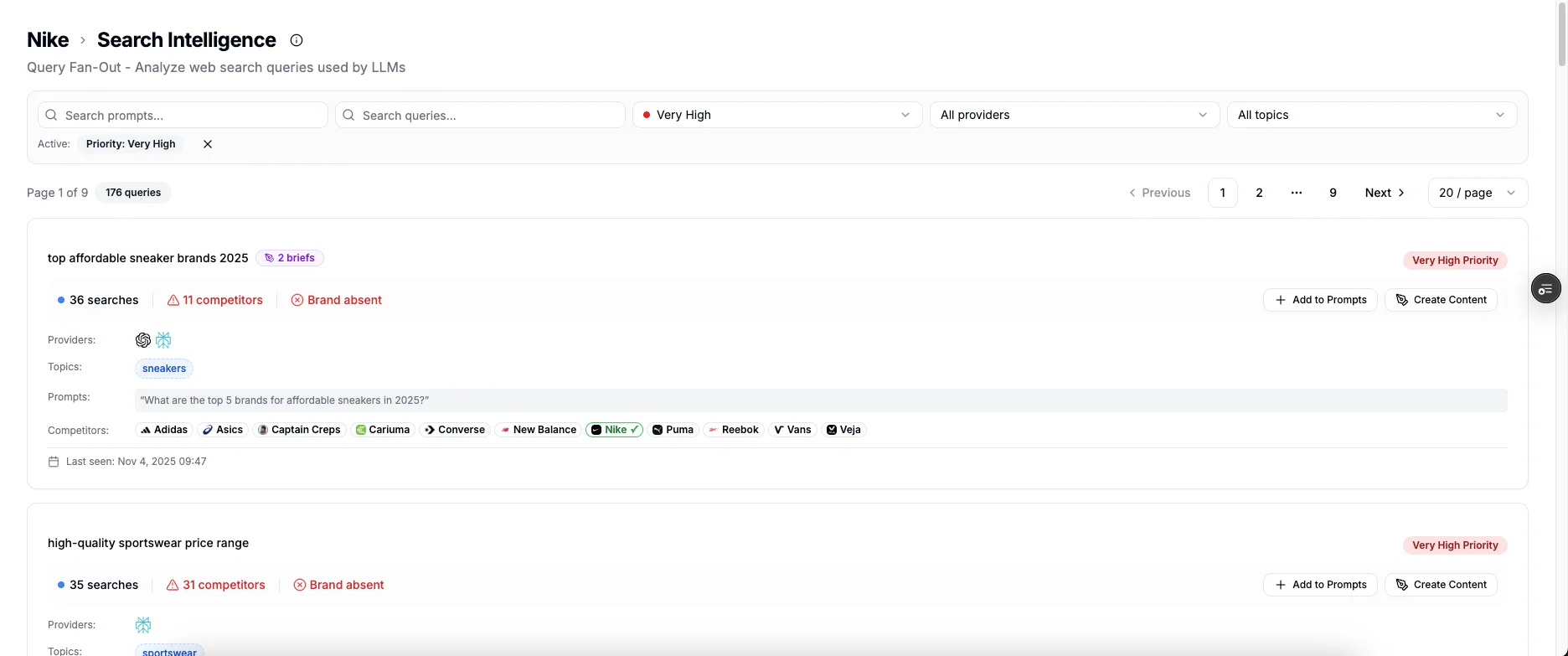The height and width of the screenshot is (656, 1568).
Task: Open the Very High priority dropdown
Action: tap(777, 115)
